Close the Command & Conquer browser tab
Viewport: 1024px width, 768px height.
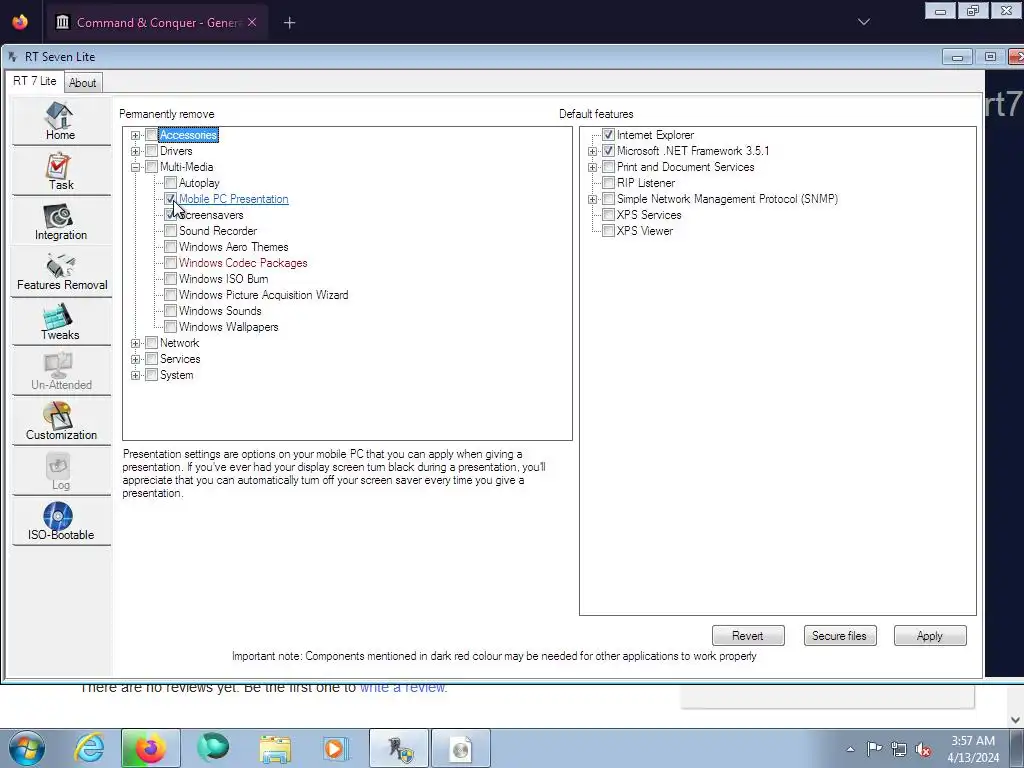[252, 22]
